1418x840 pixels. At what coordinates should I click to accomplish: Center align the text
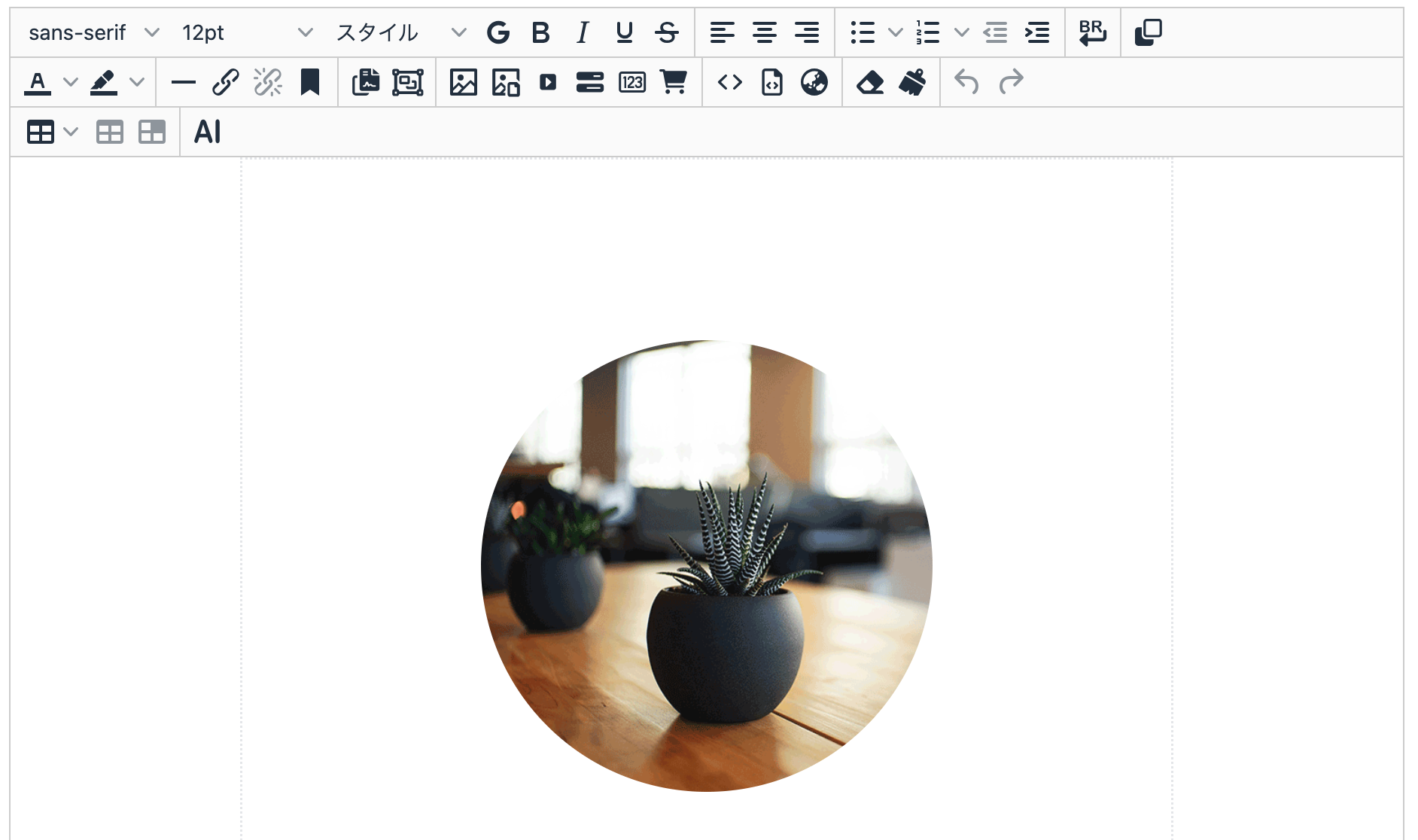point(765,32)
